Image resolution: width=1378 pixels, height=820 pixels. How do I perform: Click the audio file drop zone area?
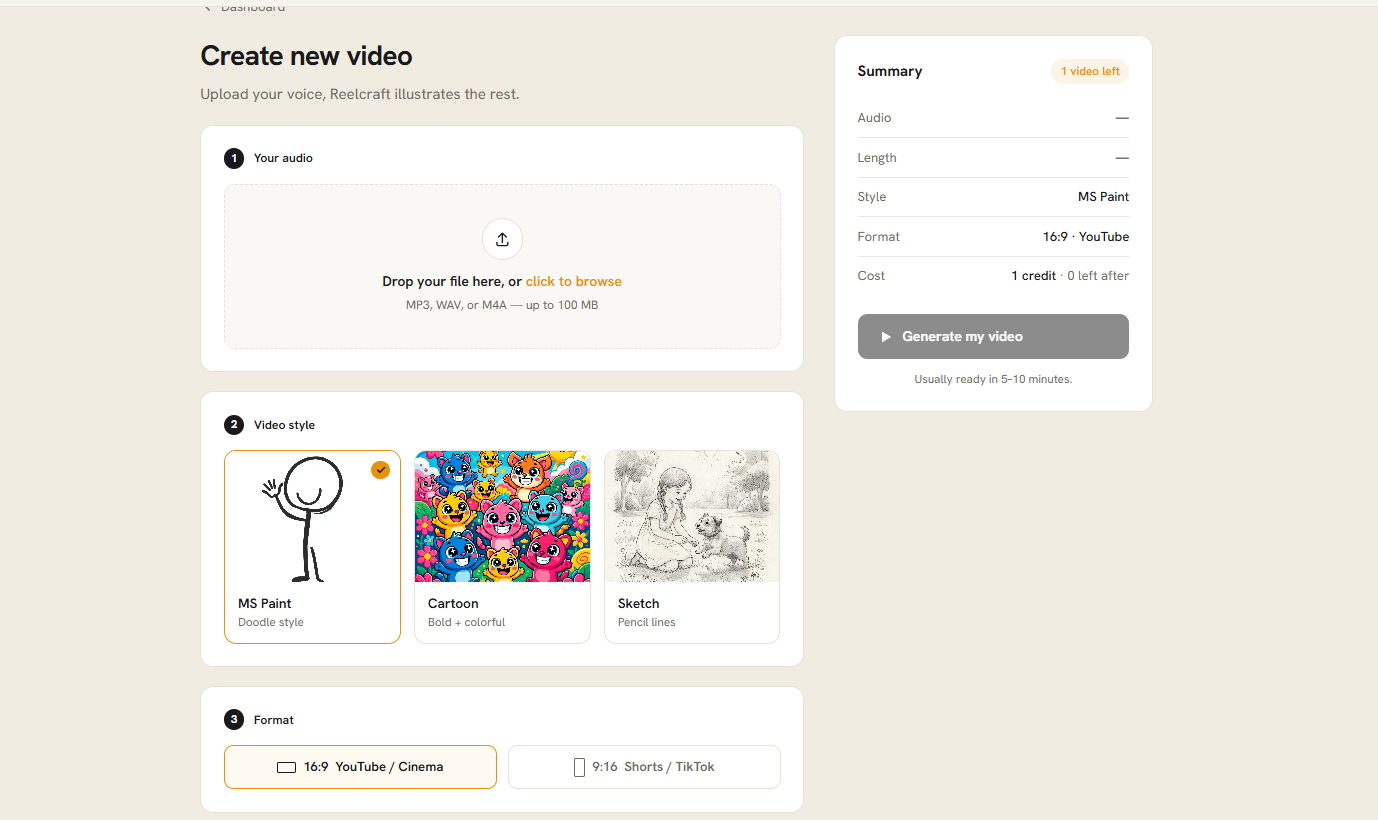[502, 266]
